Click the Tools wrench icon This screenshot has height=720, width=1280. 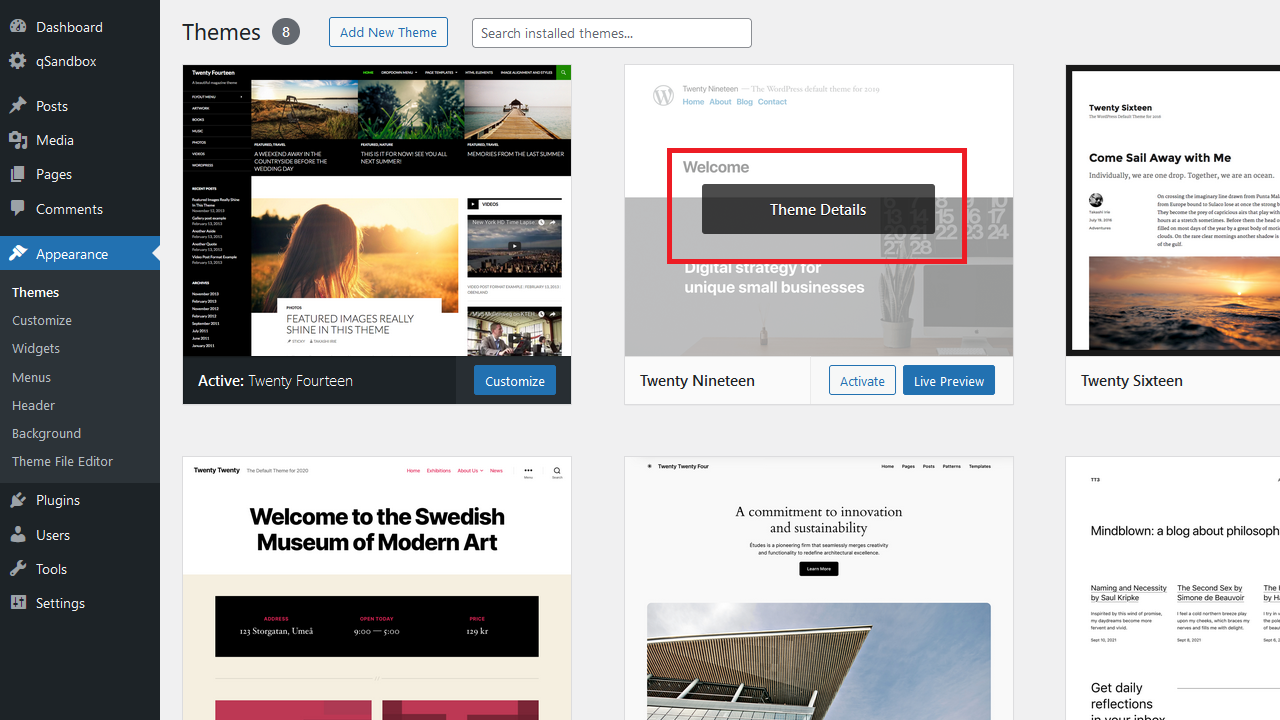(x=18, y=569)
